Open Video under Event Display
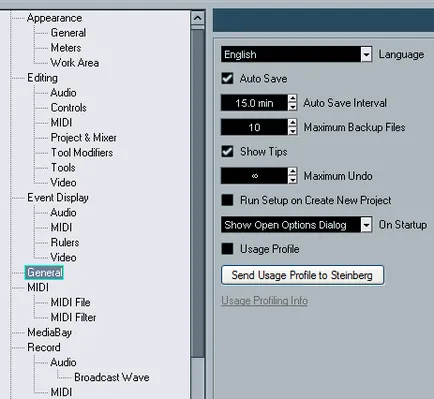Screen dimensions: 434x399 tap(63, 258)
